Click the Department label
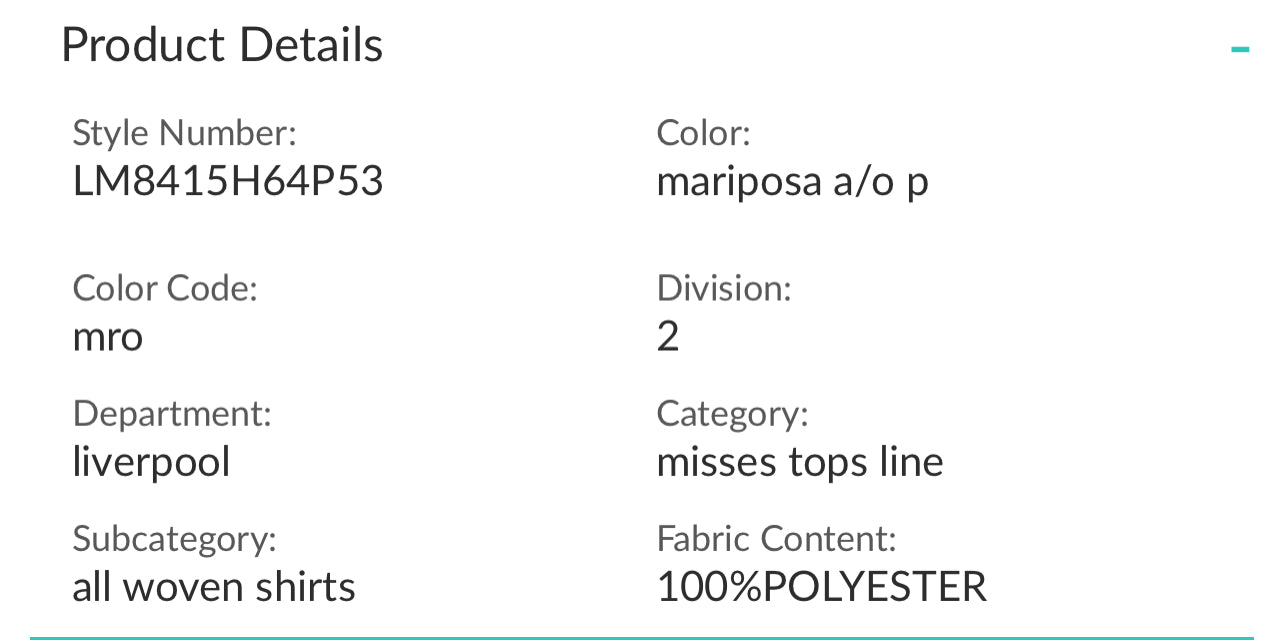Screen dimensions: 1284x642 point(172,413)
